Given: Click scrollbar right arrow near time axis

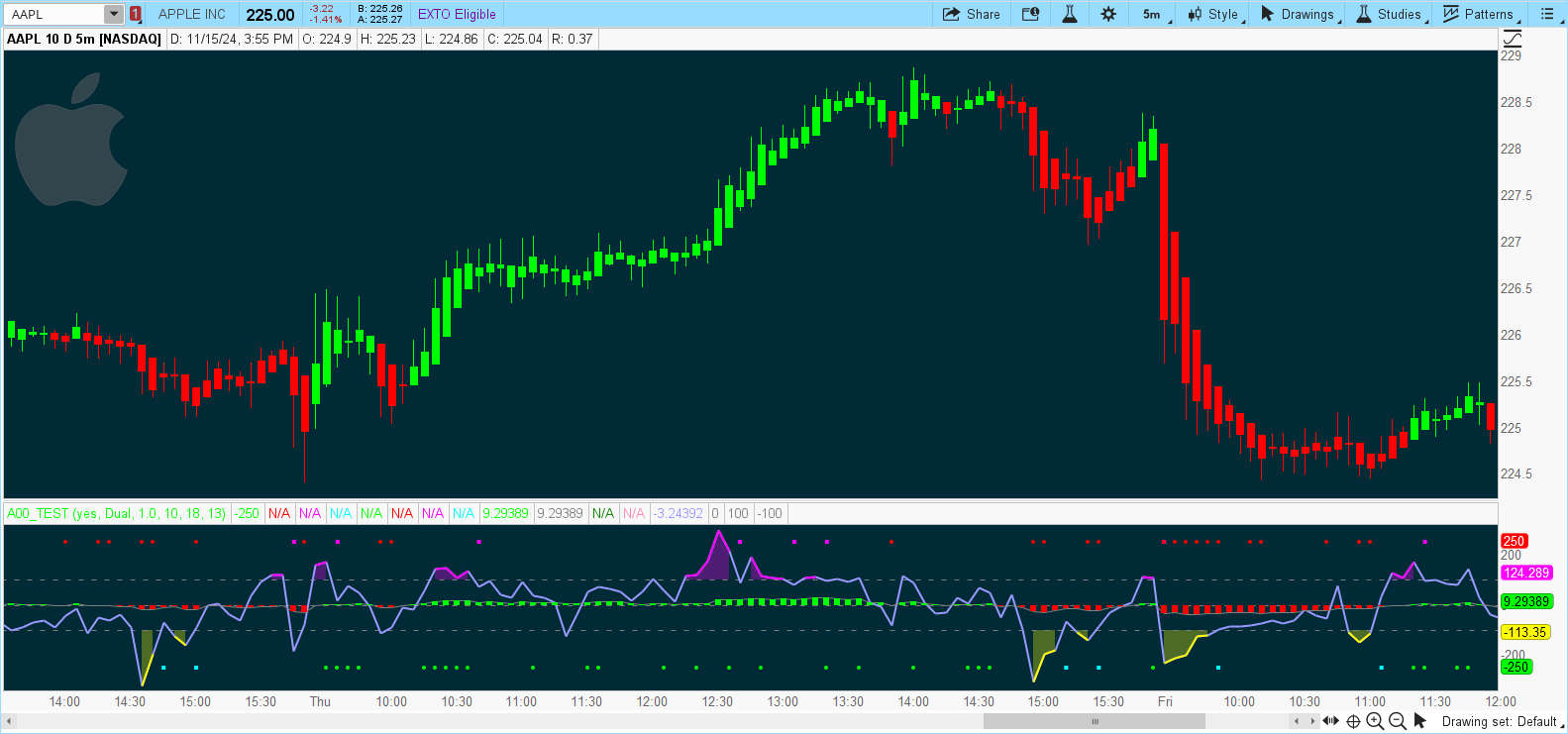Looking at the screenshot, I should pos(1311,721).
